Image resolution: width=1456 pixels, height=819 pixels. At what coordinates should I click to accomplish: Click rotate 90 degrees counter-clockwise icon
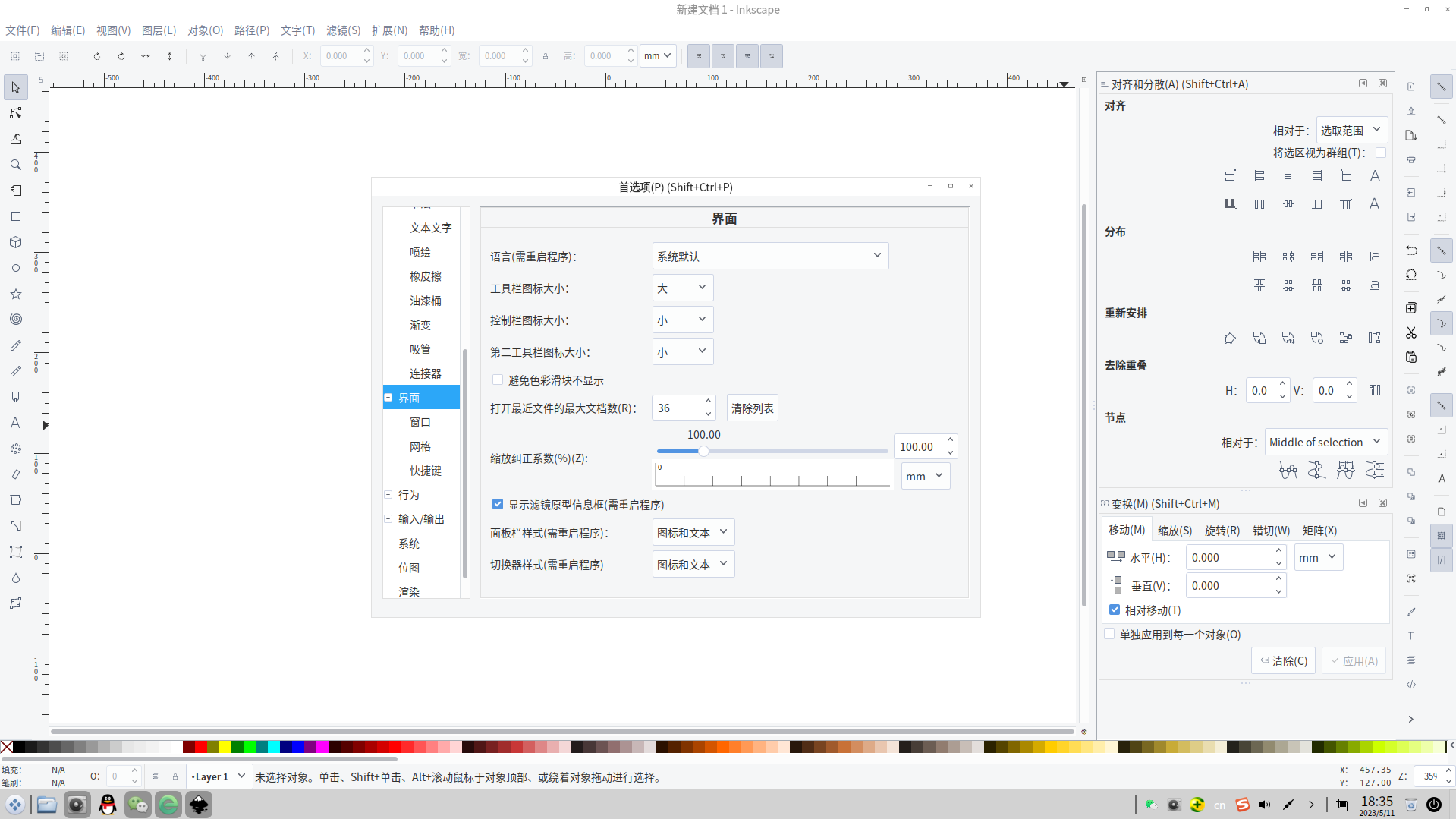[97, 56]
